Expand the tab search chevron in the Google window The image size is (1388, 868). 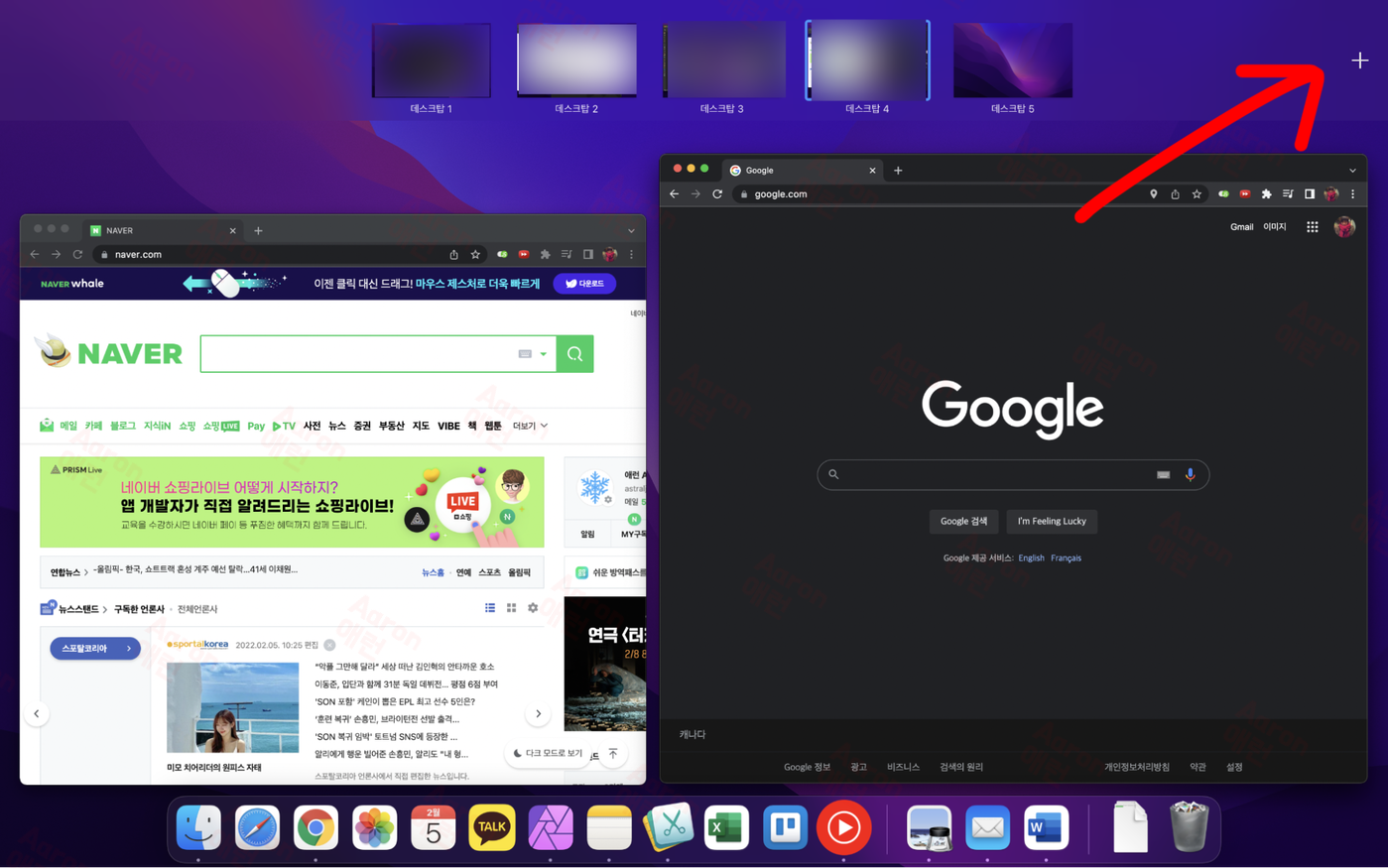pyautogui.click(x=1352, y=171)
